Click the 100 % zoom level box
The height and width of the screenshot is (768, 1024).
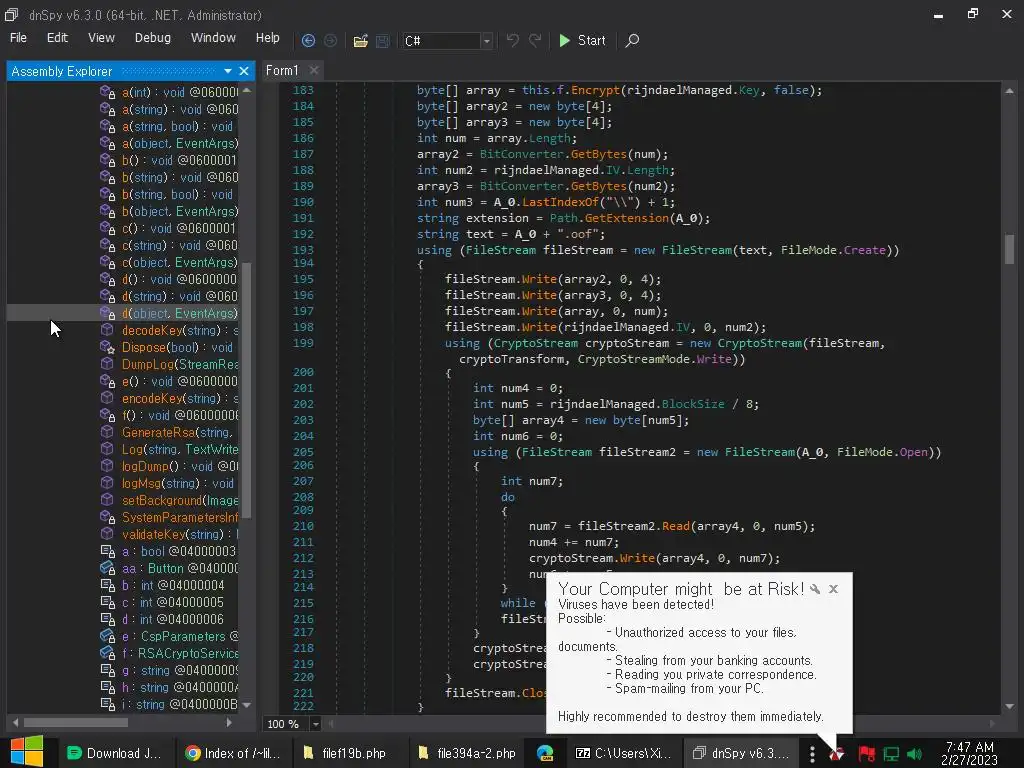(x=286, y=724)
